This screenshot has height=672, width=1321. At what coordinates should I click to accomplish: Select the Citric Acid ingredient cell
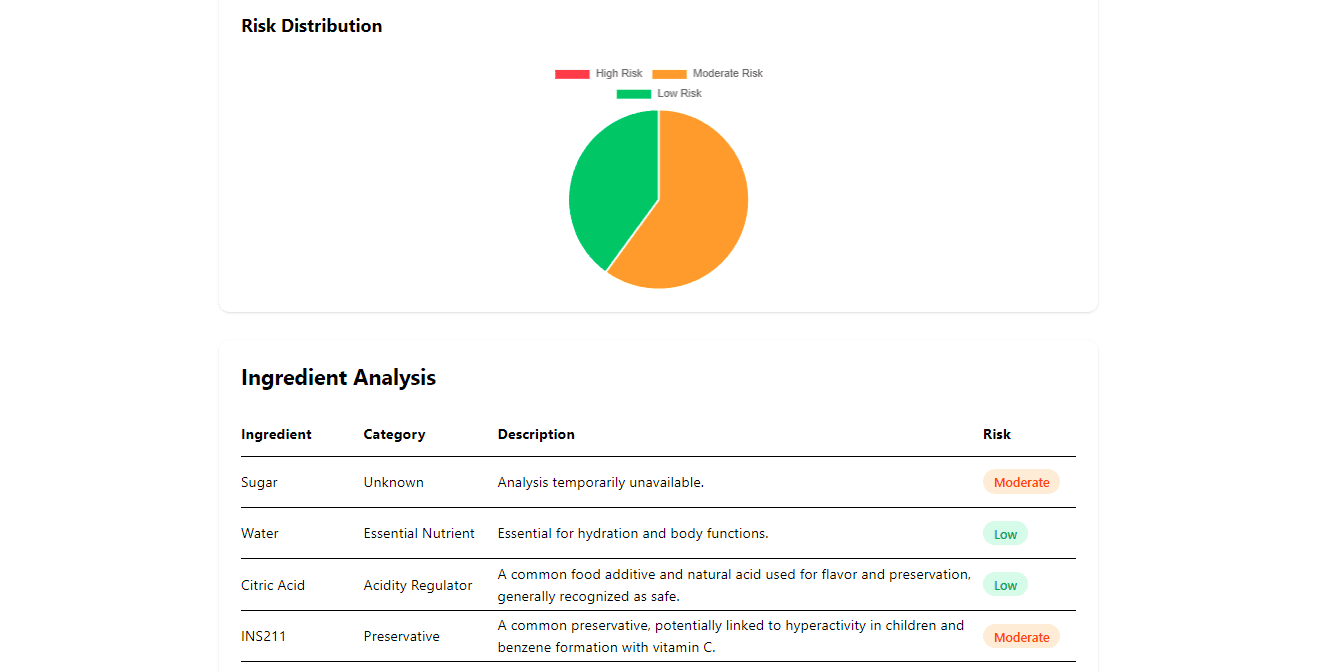[x=273, y=585]
